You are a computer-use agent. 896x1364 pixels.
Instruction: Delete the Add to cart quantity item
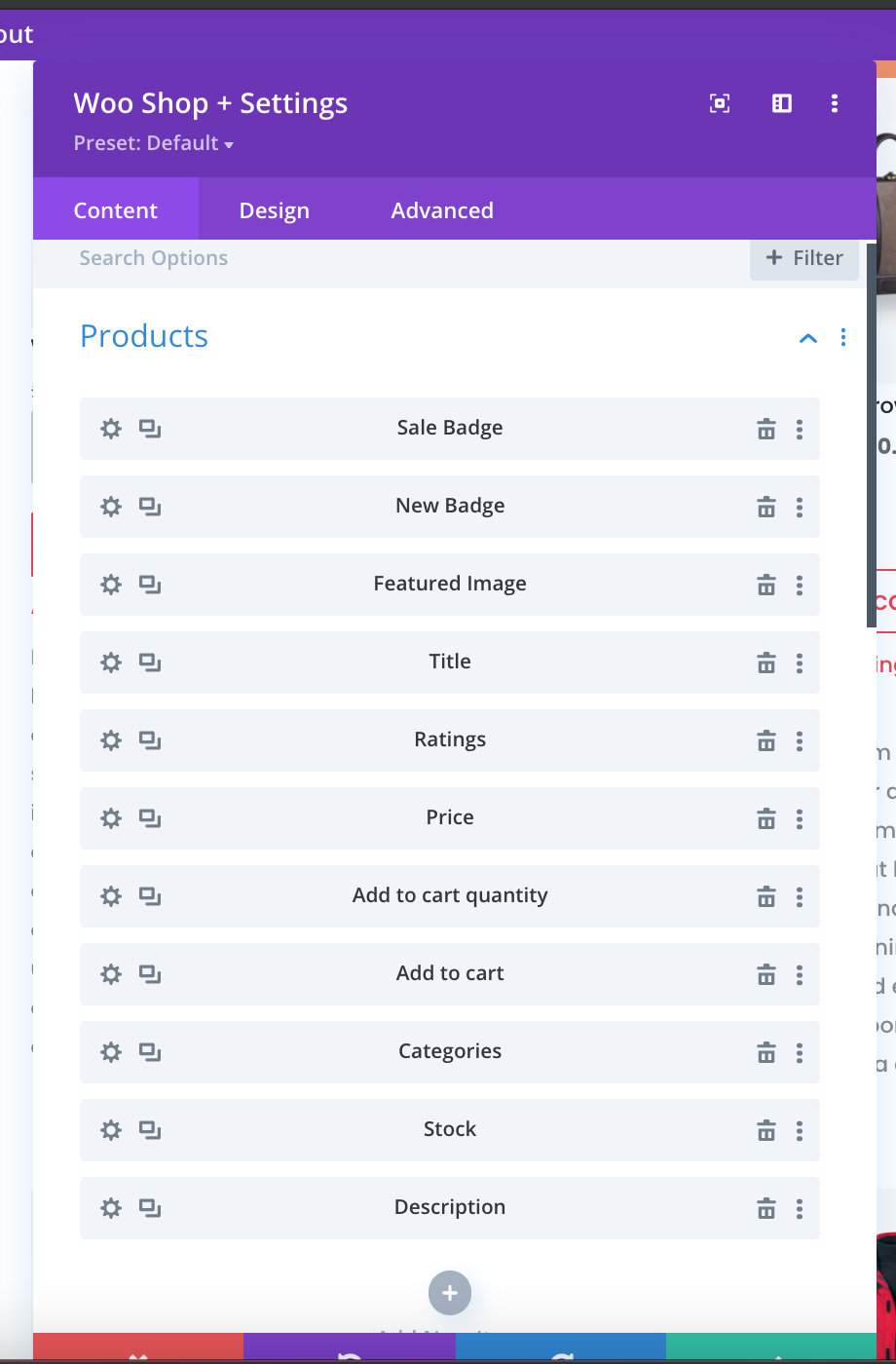click(766, 896)
